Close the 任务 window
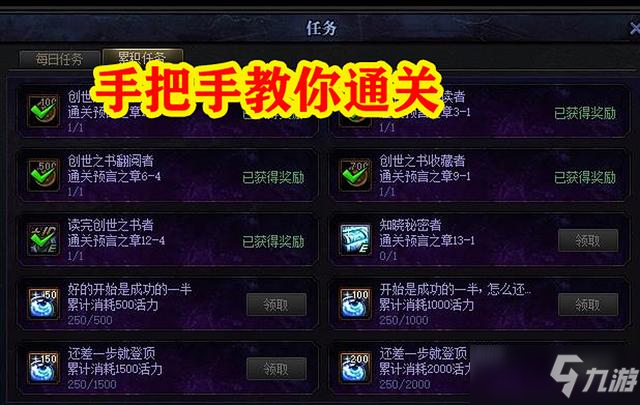This screenshot has height=405, width=640. [634, 29]
